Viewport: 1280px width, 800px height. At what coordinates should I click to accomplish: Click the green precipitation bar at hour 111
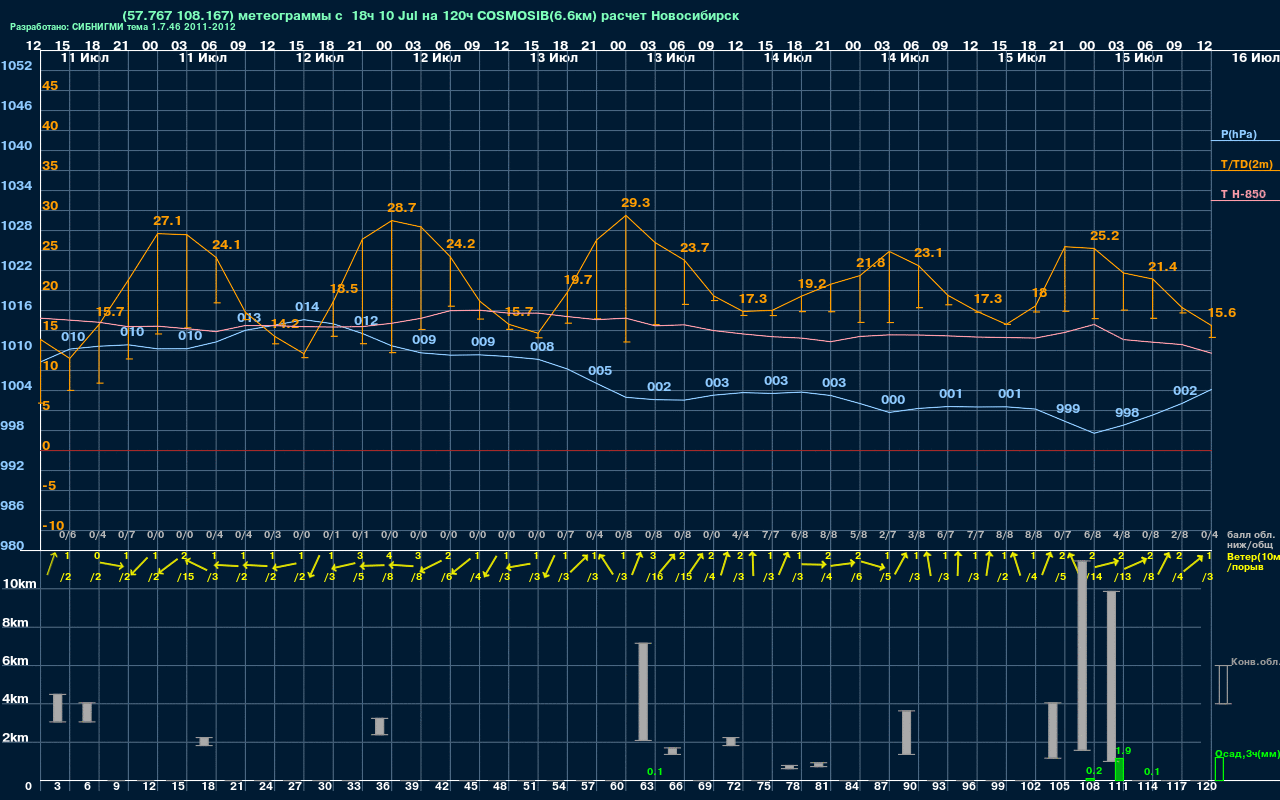[x=1119, y=770]
